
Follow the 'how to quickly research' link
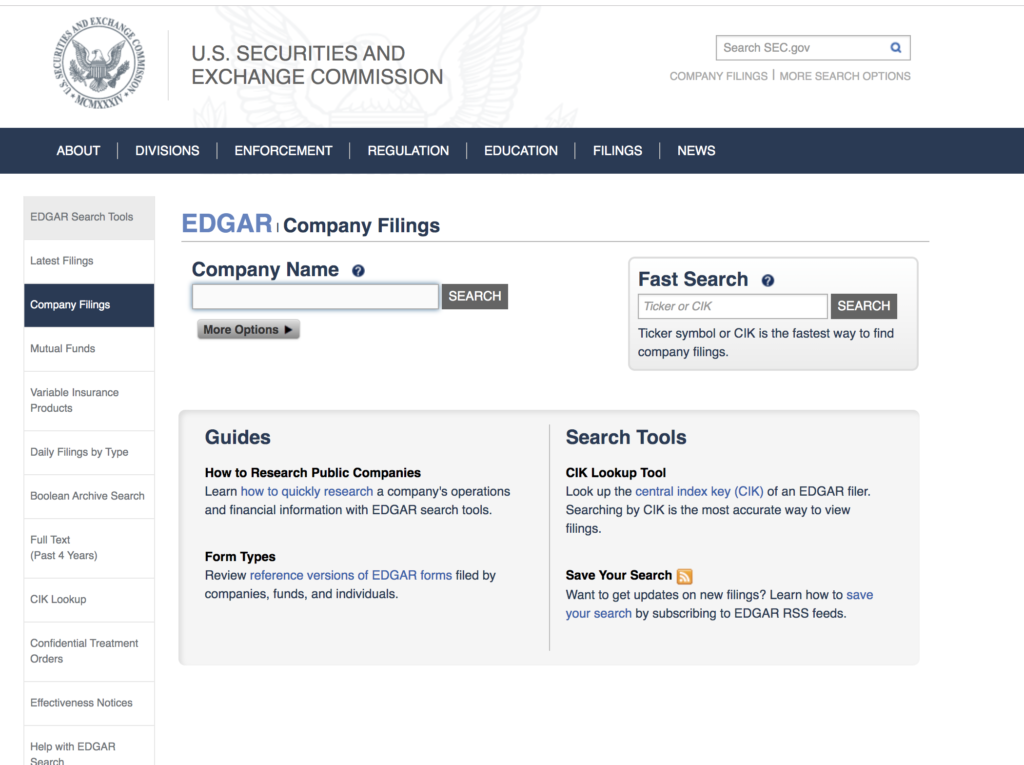point(307,491)
